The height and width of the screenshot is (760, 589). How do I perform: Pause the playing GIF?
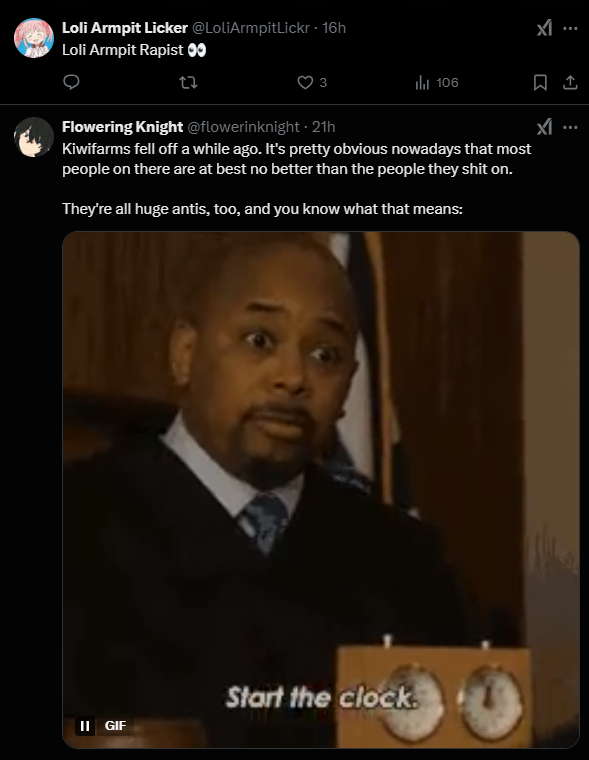point(85,726)
